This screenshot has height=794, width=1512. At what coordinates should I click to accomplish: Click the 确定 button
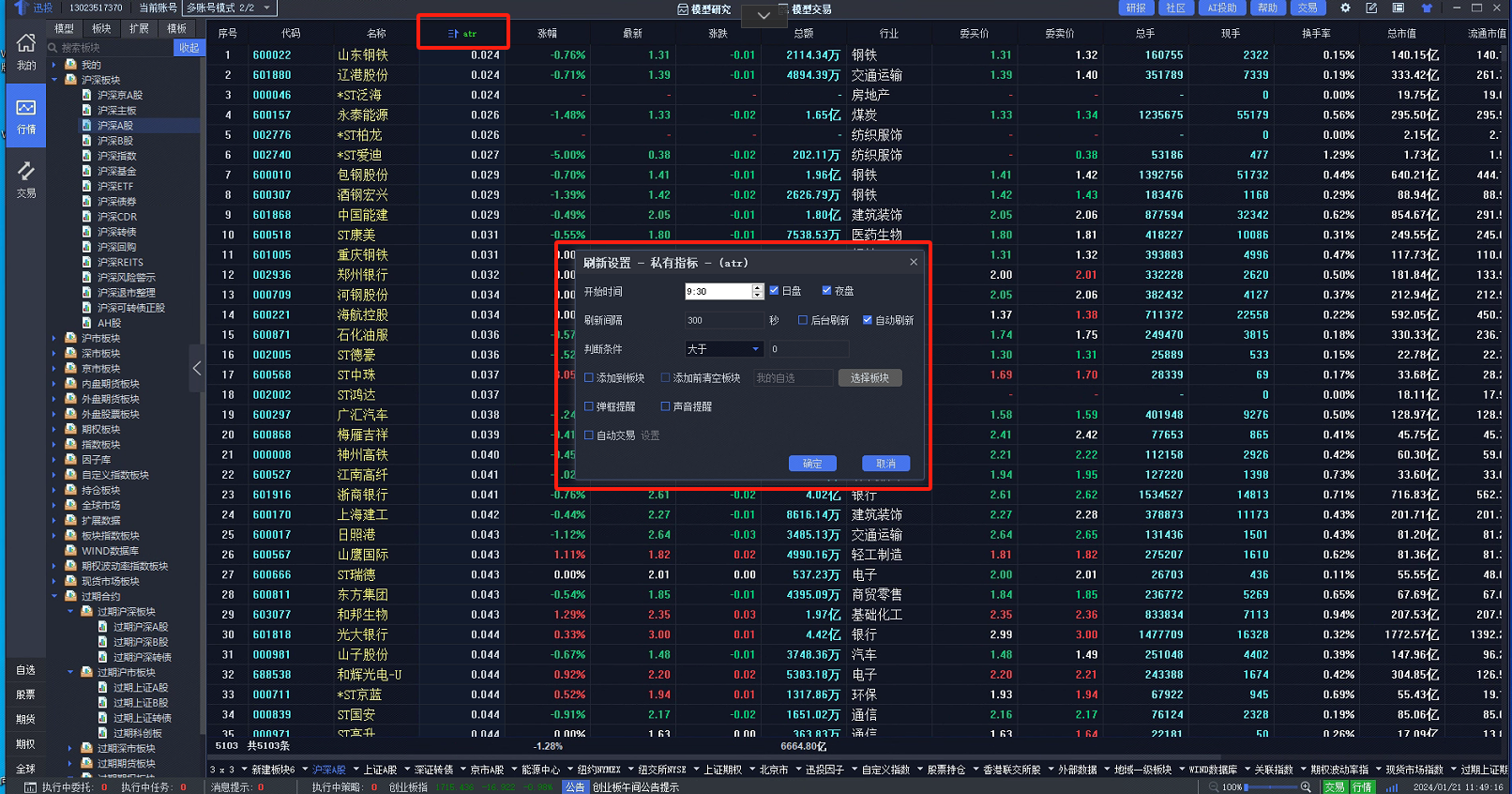click(x=812, y=464)
